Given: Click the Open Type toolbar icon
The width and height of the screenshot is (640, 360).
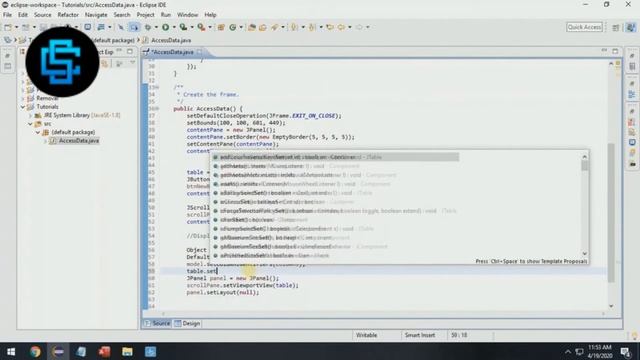Looking at the screenshot, I should [252, 27].
